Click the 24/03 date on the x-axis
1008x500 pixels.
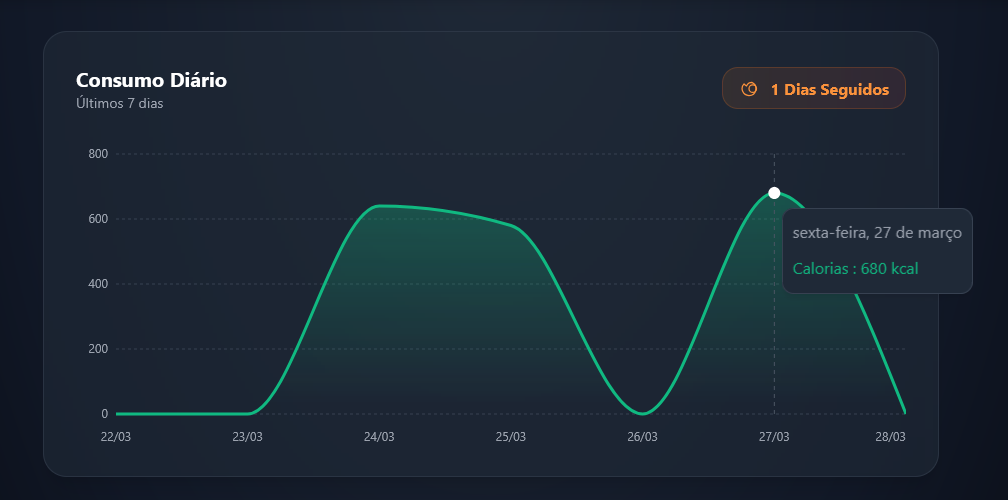pos(379,437)
